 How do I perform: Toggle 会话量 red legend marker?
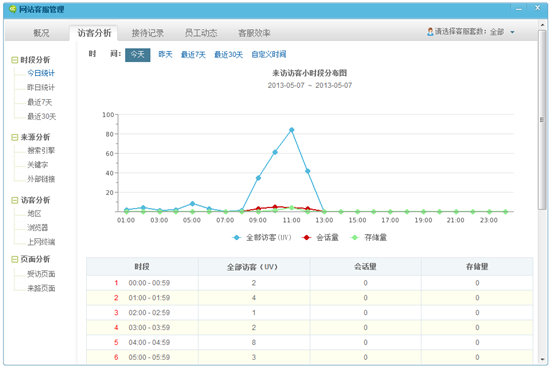click(307, 238)
